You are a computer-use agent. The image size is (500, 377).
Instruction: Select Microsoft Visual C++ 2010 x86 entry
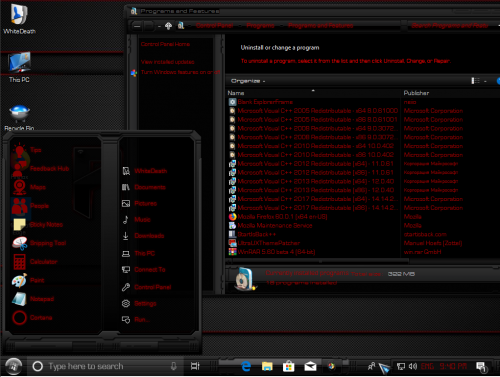tap(311, 155)
